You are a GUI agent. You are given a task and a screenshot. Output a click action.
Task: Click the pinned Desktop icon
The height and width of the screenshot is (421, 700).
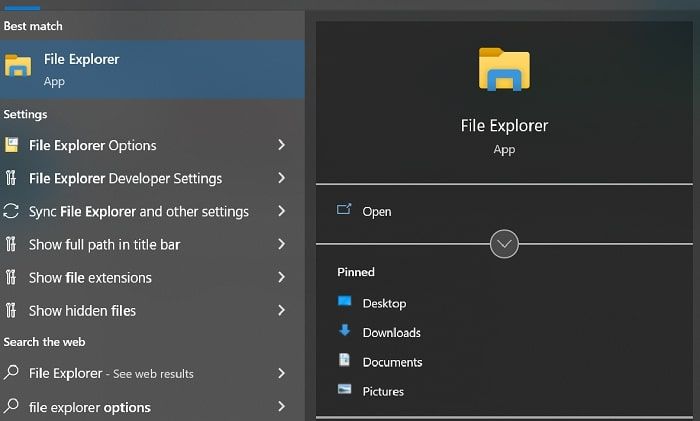[x=344, y=301]
